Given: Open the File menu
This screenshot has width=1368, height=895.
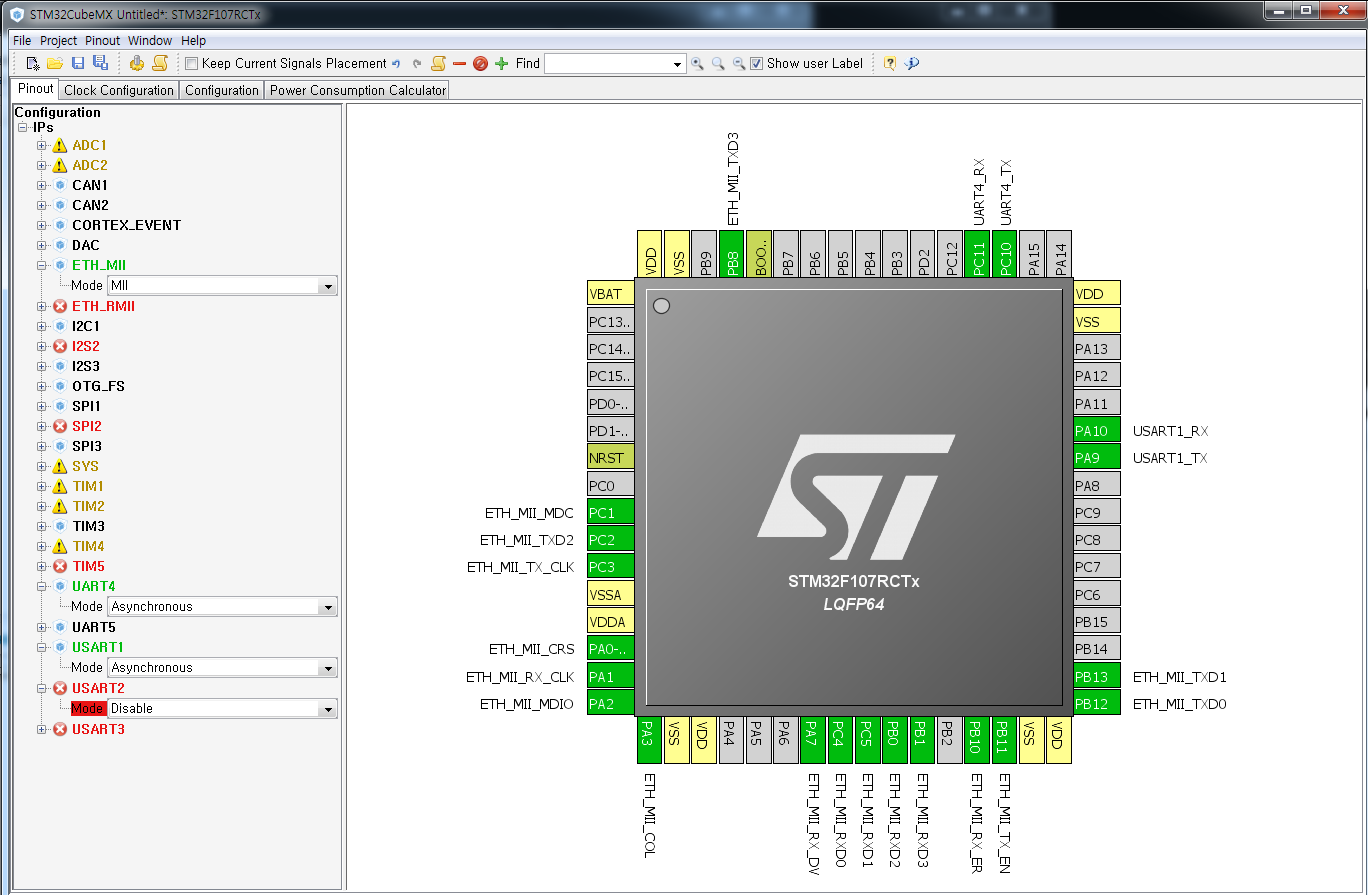Looking at the screenshot, I should point(22,41).
